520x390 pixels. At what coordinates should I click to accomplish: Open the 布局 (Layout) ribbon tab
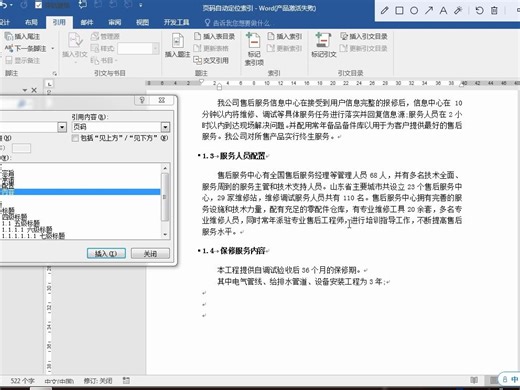31,22
